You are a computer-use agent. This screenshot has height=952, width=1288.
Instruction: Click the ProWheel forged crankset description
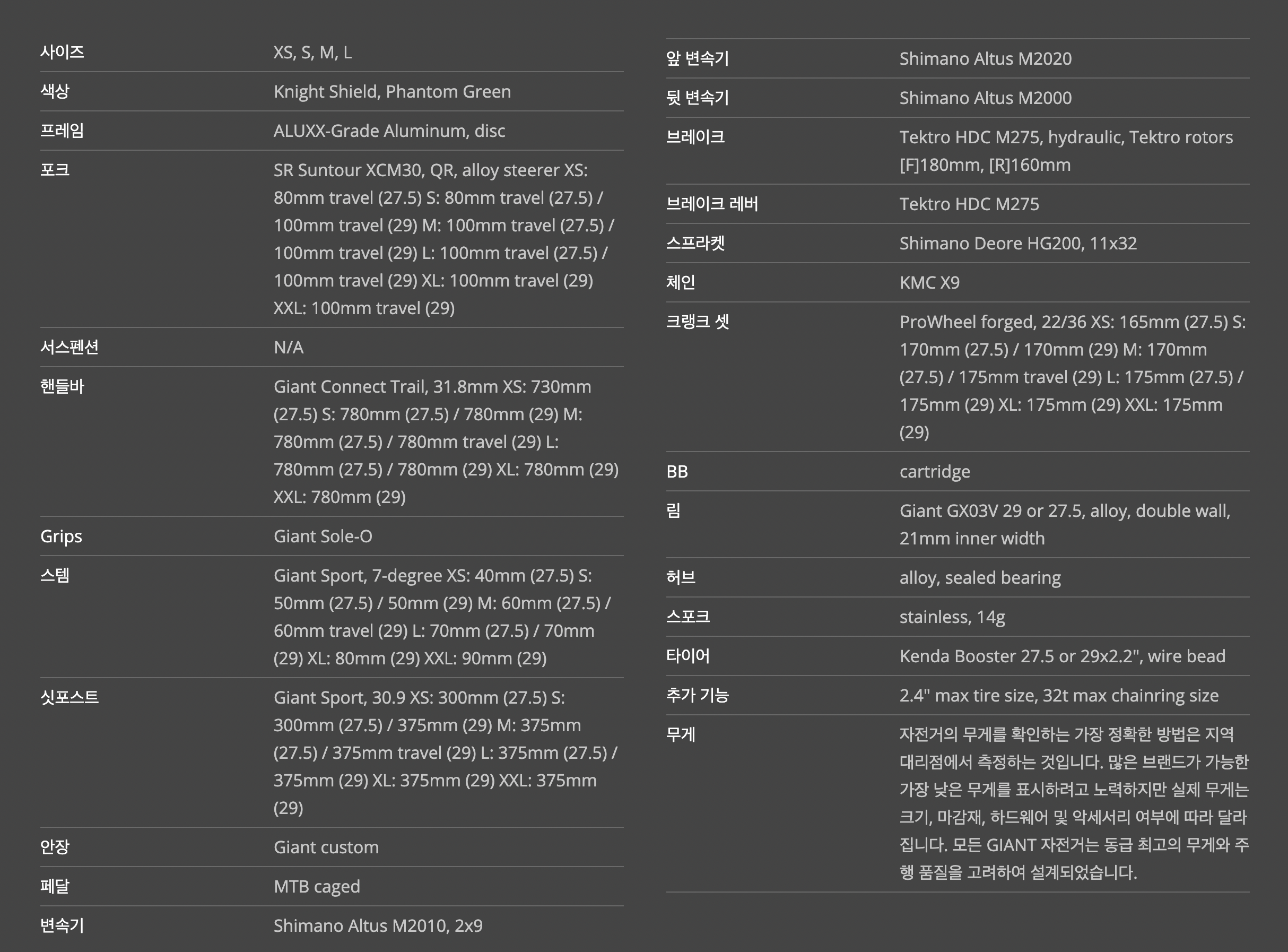click(1073, 377)
